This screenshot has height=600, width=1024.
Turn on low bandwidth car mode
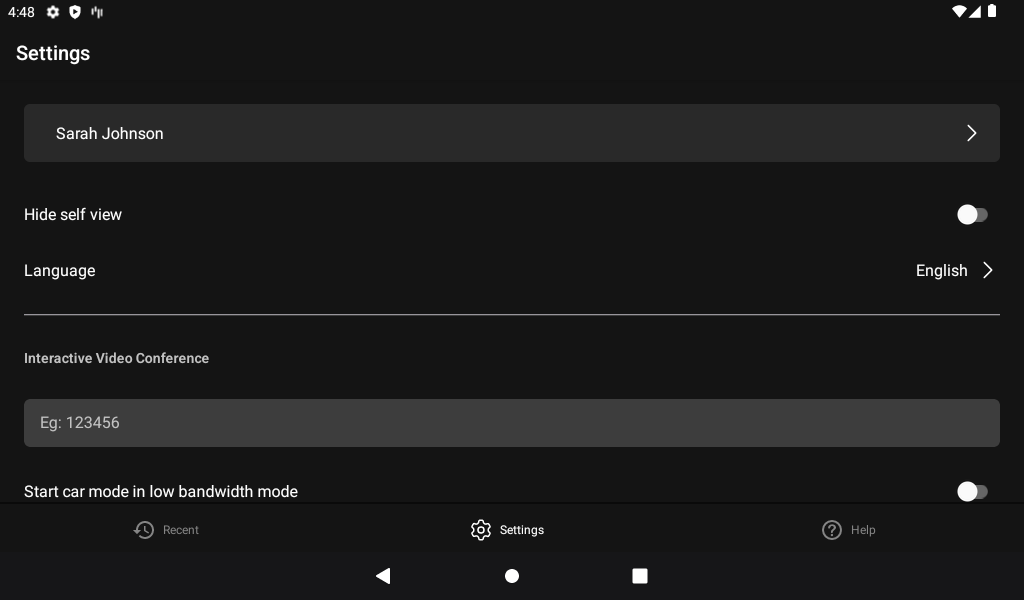coord(973,491)
